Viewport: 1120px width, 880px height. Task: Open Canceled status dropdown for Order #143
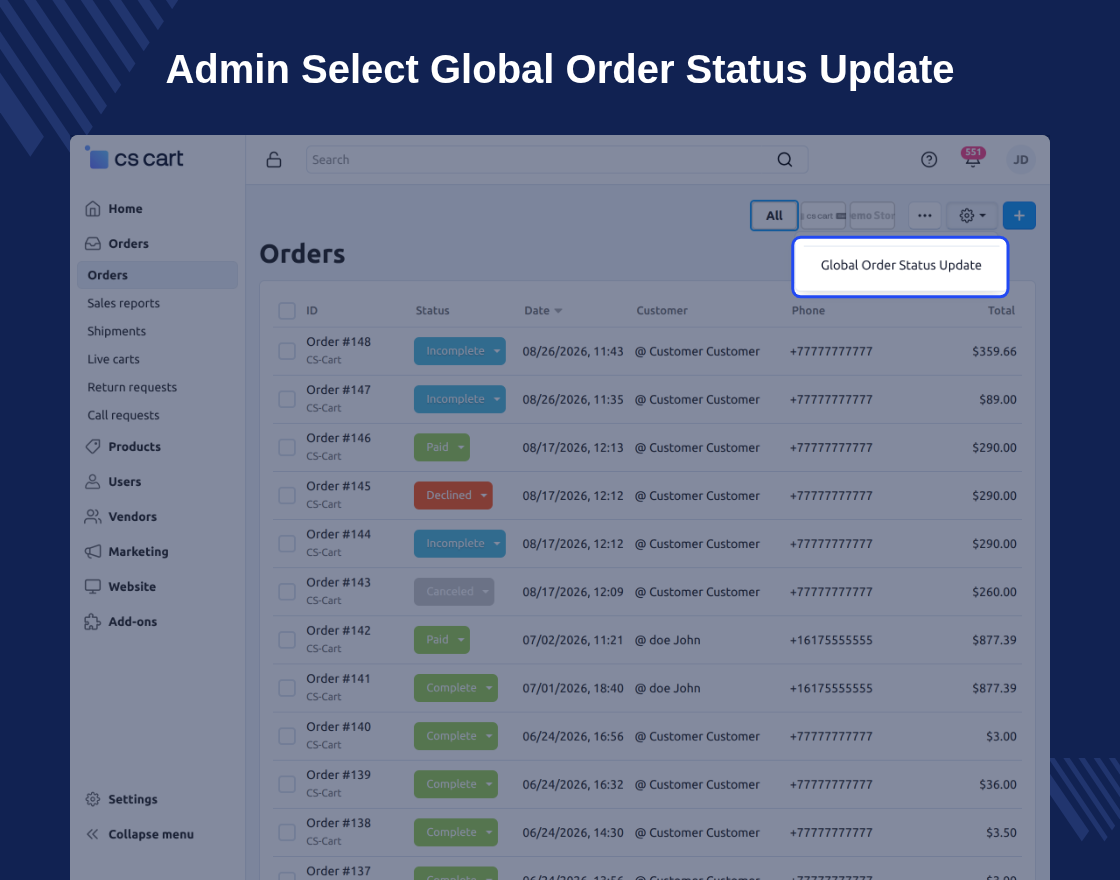pos(454,591)
